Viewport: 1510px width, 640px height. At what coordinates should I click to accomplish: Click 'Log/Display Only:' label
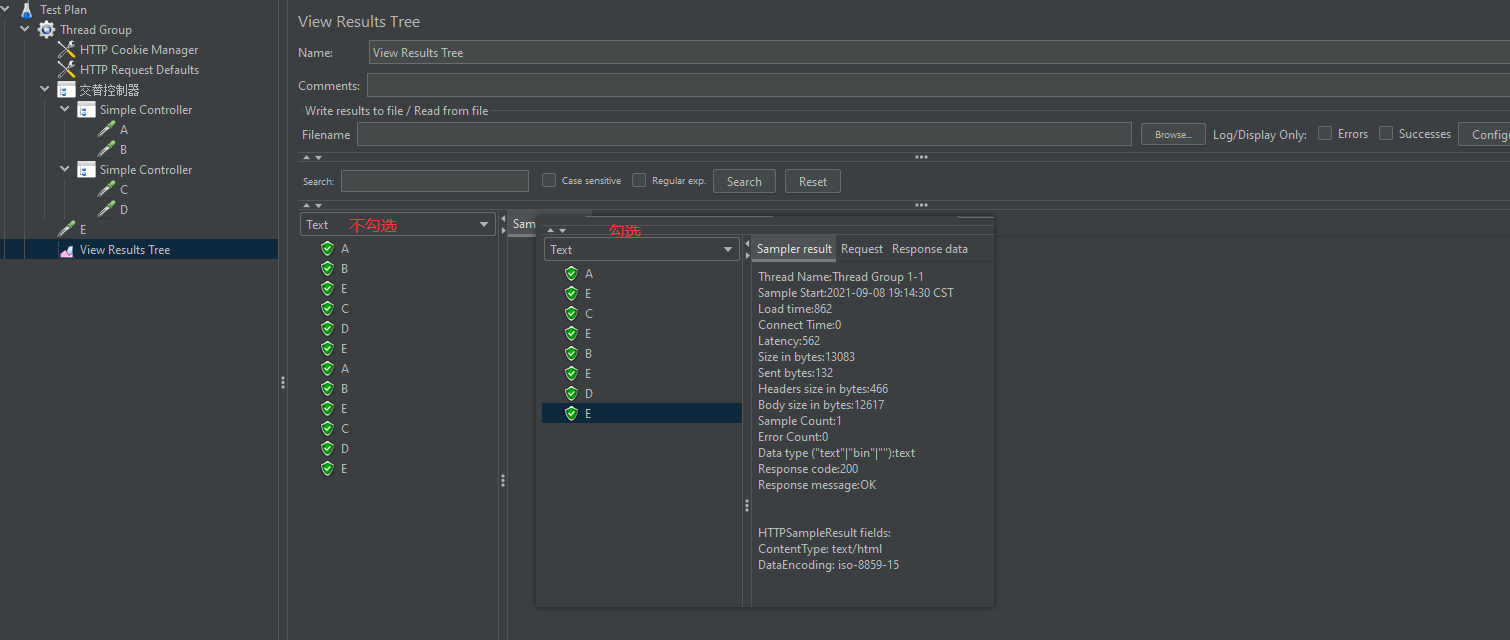click(1260, 134)
